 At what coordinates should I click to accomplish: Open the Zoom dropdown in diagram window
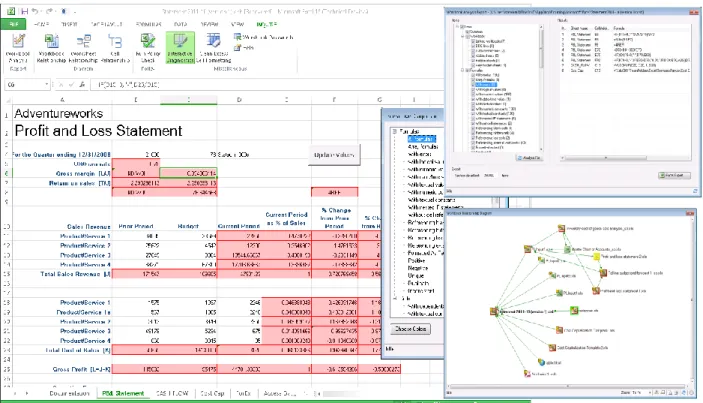click(650, 393)
